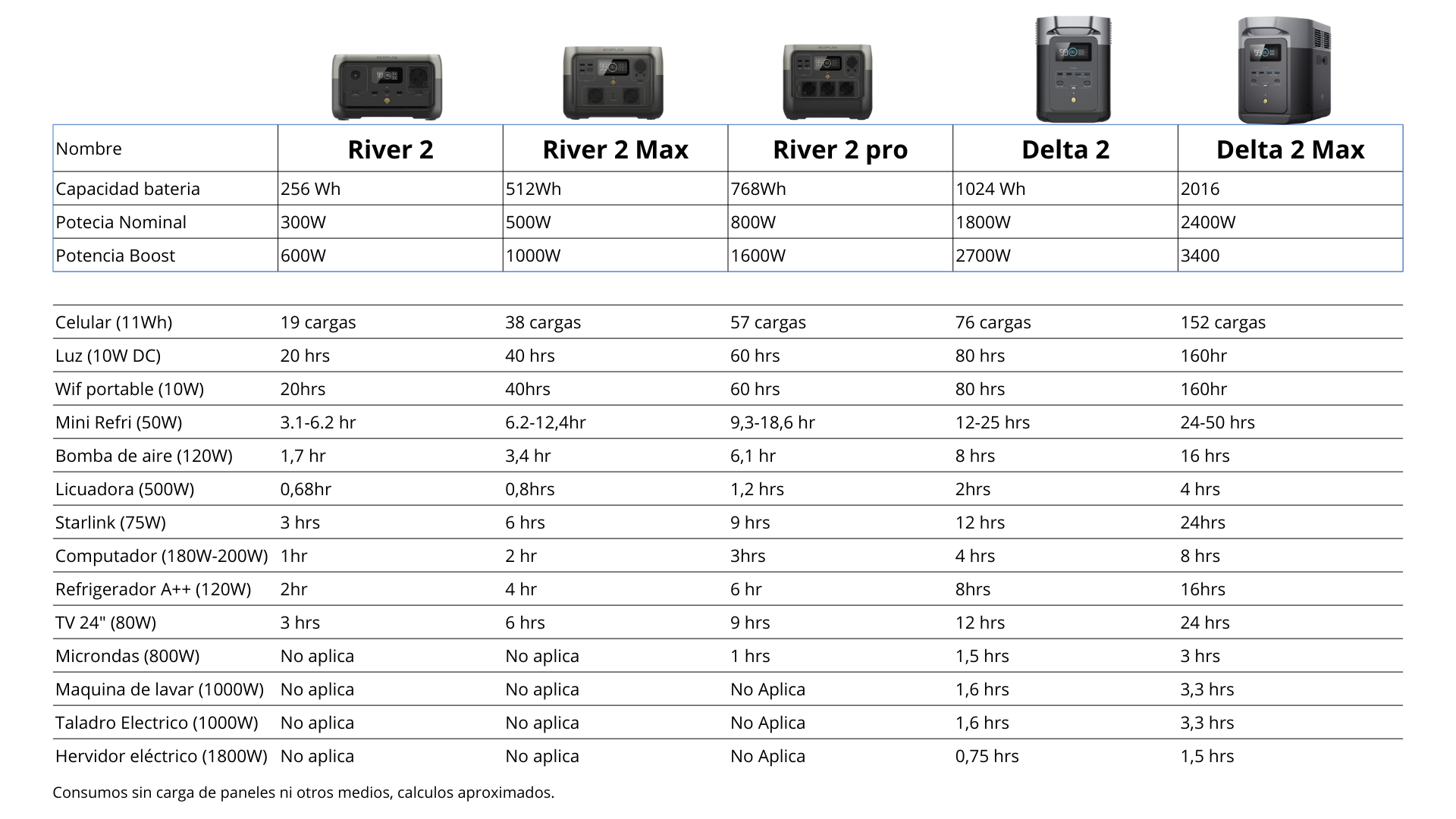
Task: Select the River 2 Max header cell
Action: [615, 149]
